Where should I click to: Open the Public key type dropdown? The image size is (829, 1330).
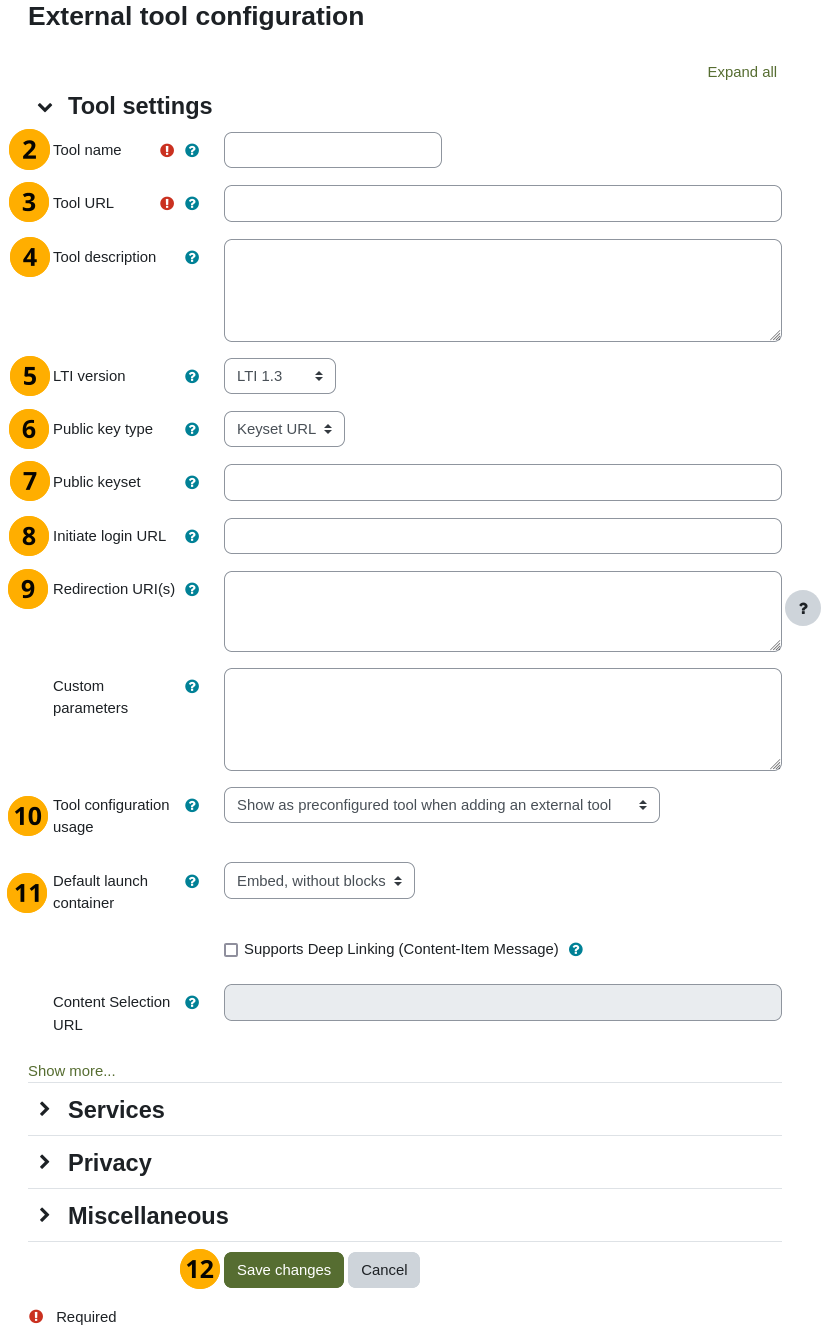[x=284, y=429]
